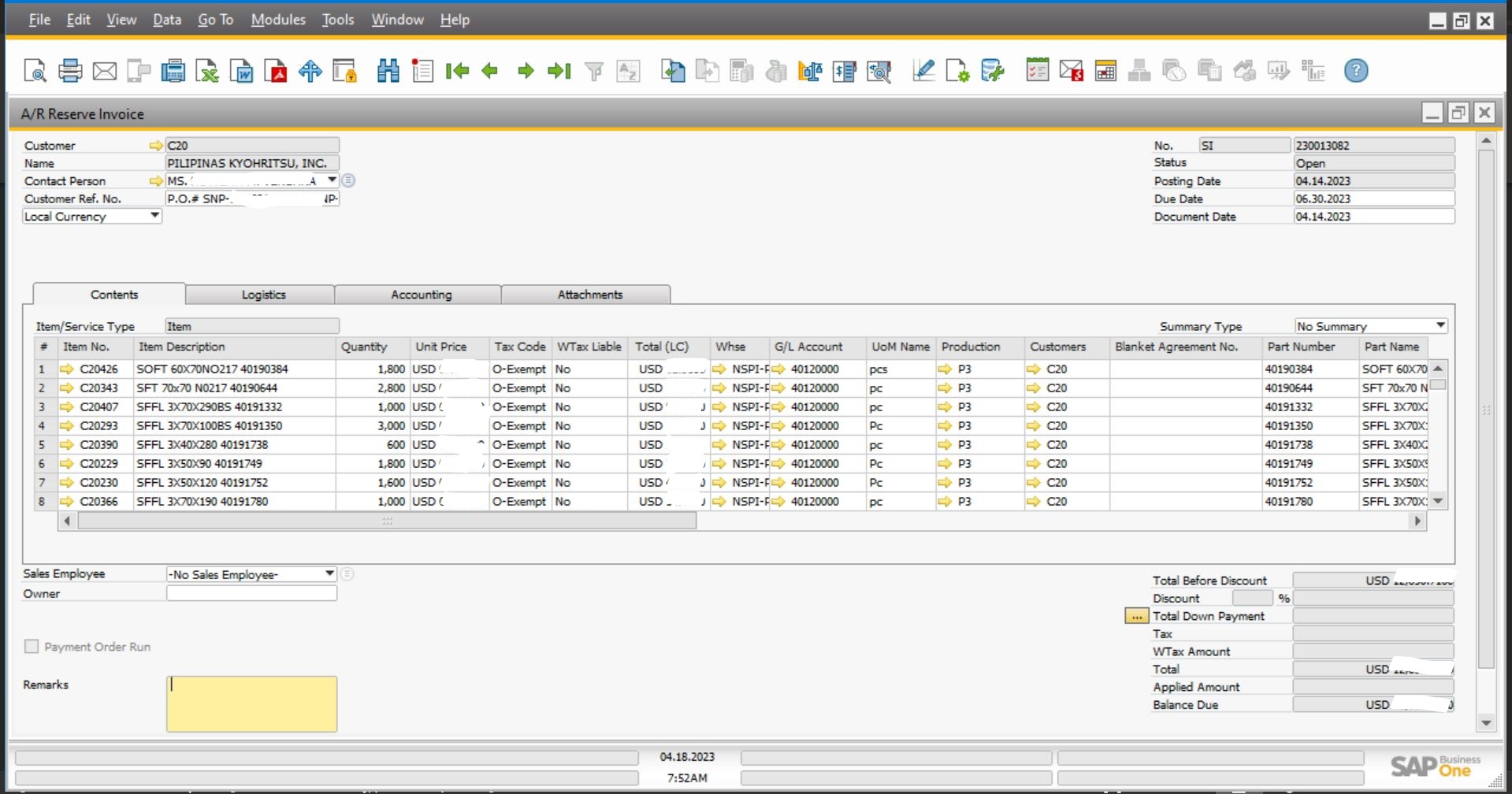Click the envelope with red S icon
Image resolution: width=1512 pixels, height=794 pixels.
1072,71
